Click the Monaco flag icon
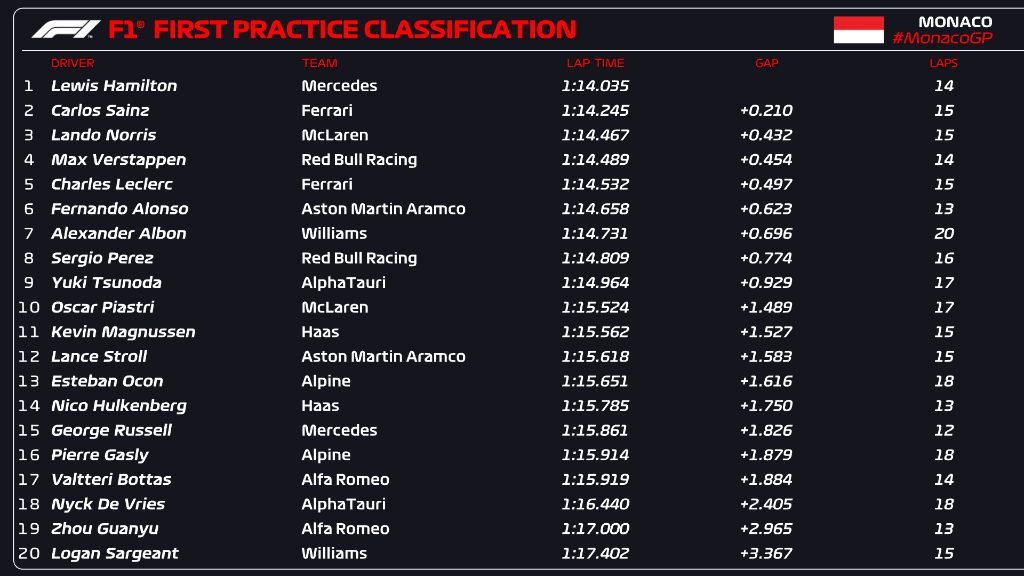This screenshot has width=1024, height=576. pos(859,30)
